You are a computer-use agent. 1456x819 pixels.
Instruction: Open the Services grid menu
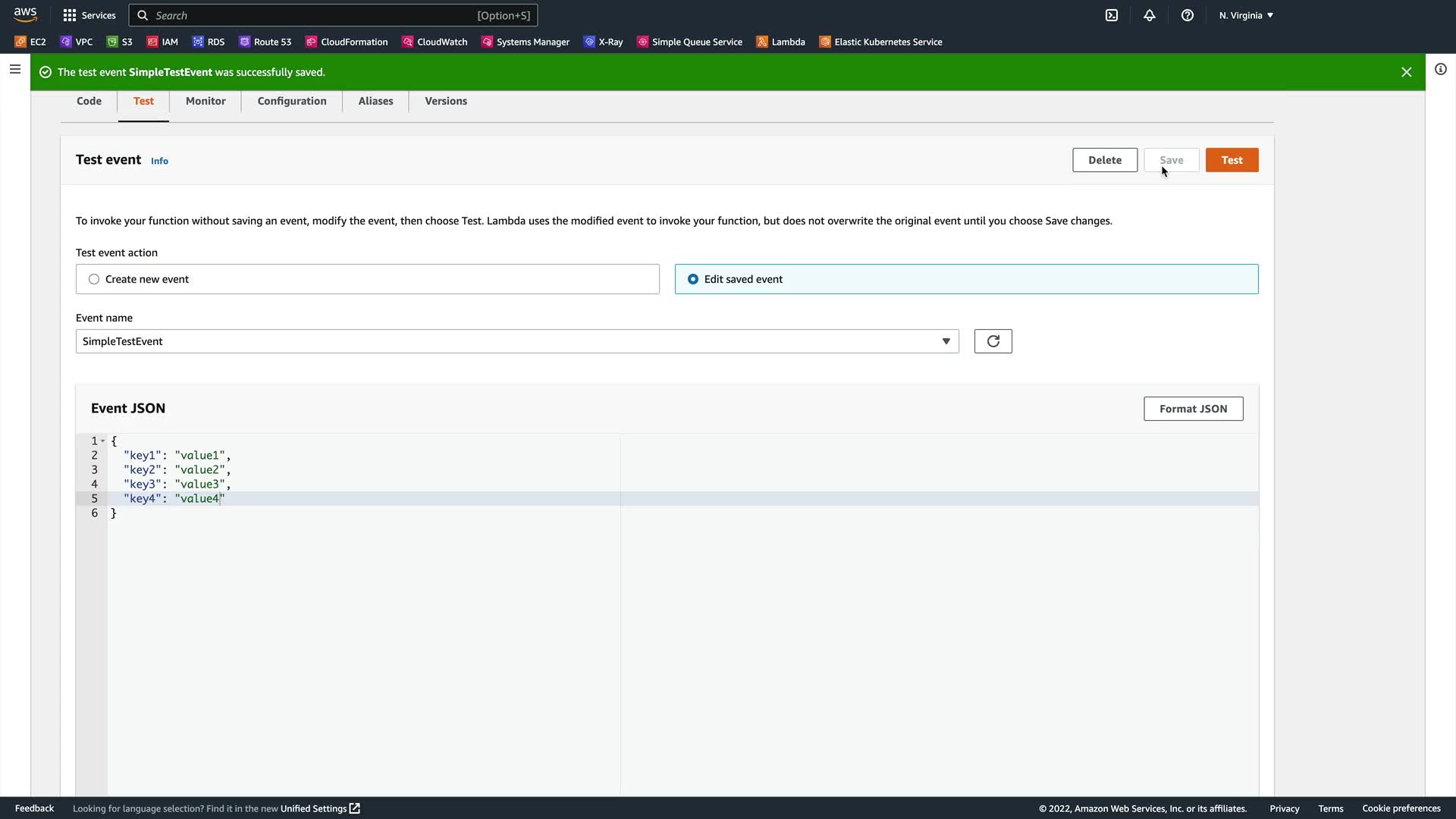click(x=89, y=15)
